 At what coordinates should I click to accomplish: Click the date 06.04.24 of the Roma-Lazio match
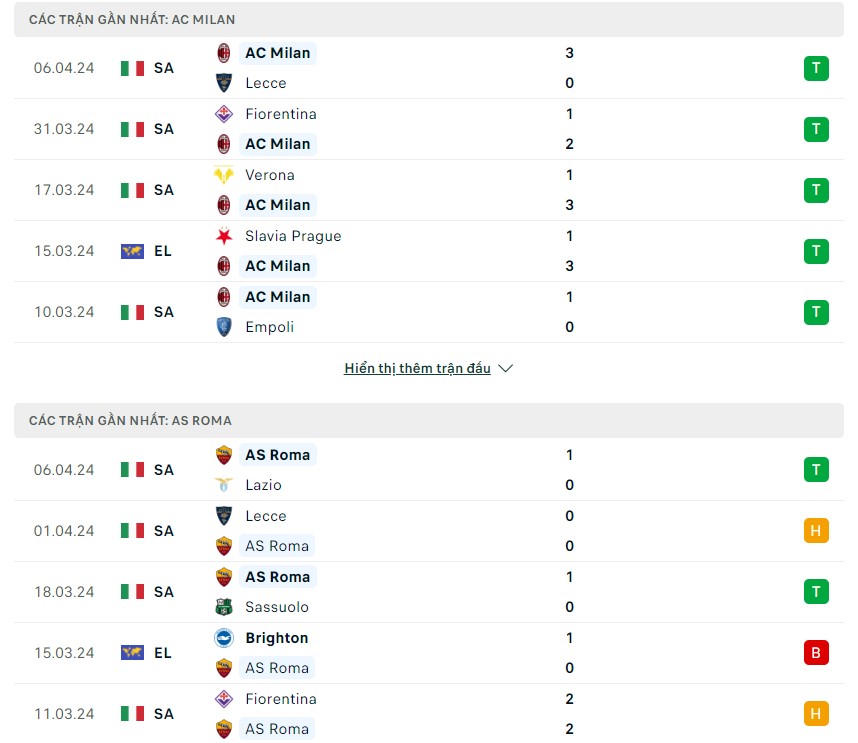tap(64, 470)
